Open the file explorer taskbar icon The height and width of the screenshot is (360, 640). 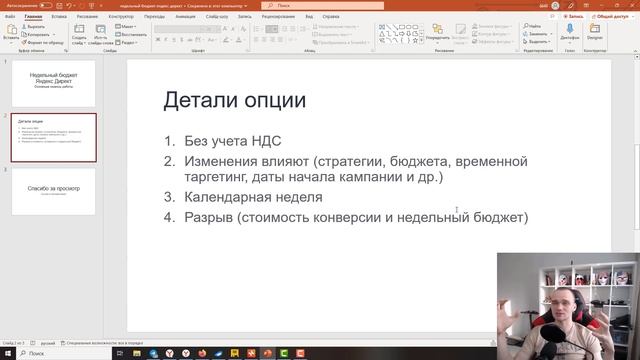137,353
